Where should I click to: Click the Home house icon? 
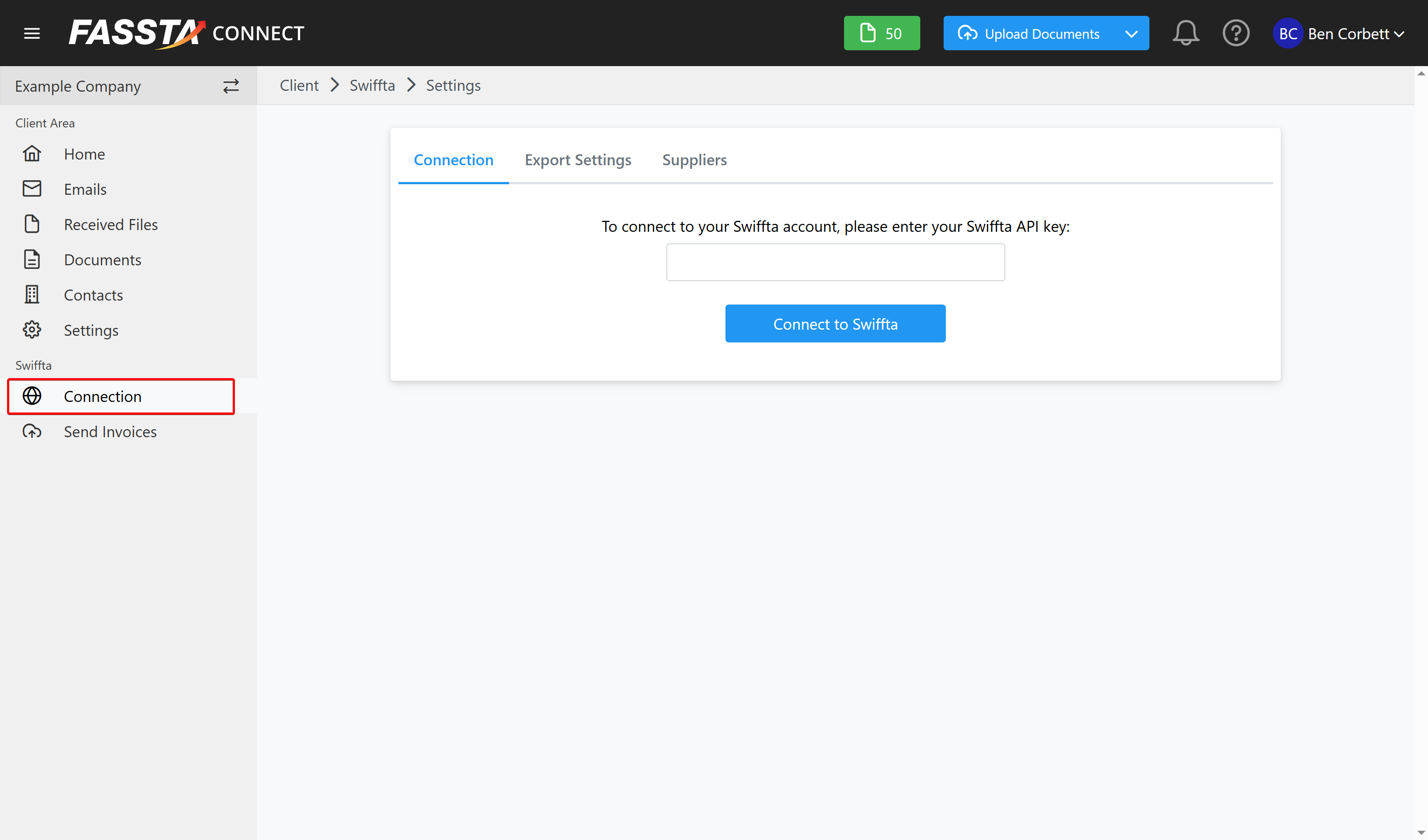(x=32, y=154)
